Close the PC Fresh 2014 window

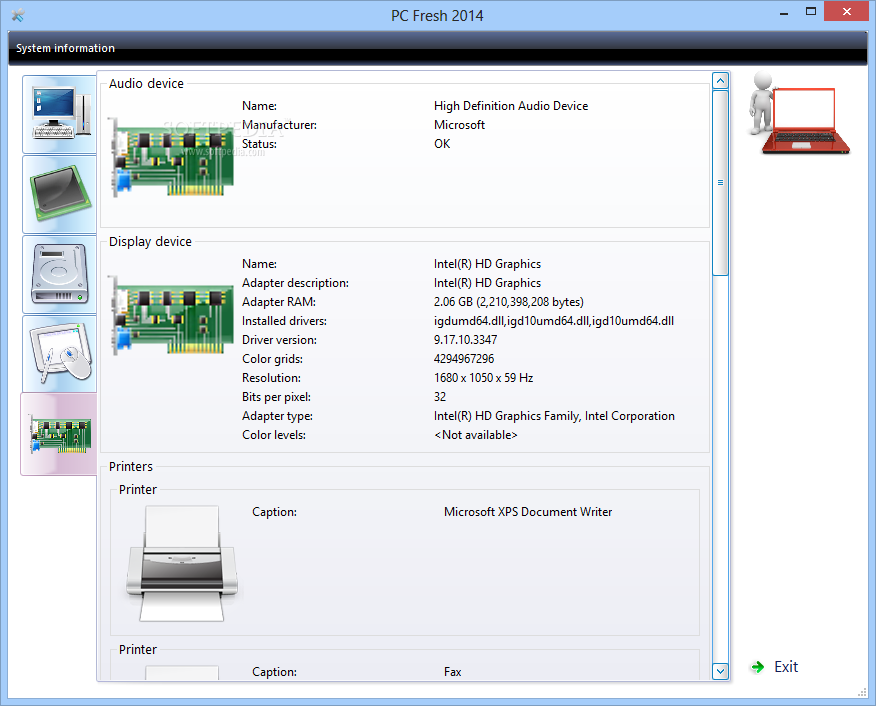click(x=846, y=12)
